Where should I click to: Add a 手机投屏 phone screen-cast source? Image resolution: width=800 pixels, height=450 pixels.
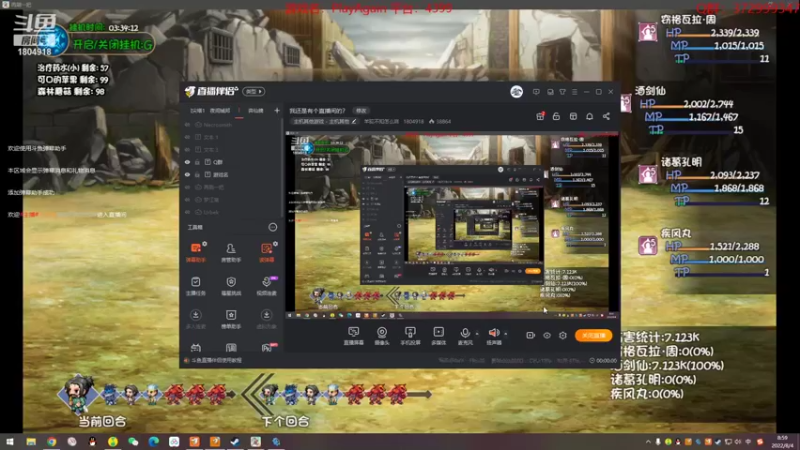coord(410,336)
